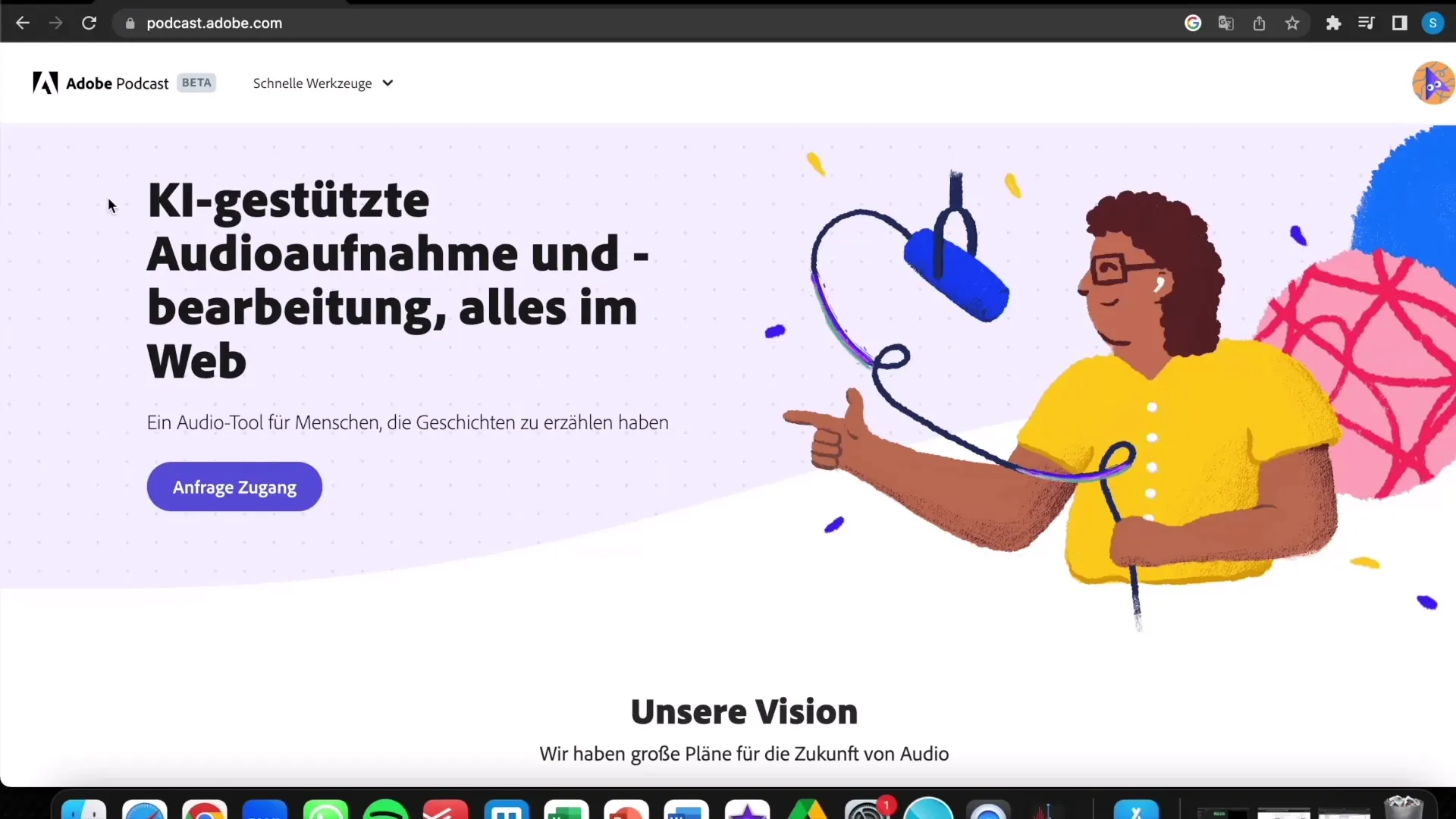Click the browser extensions puzzle icon
1456x819 pixels.
click(x=1333, y=22)
